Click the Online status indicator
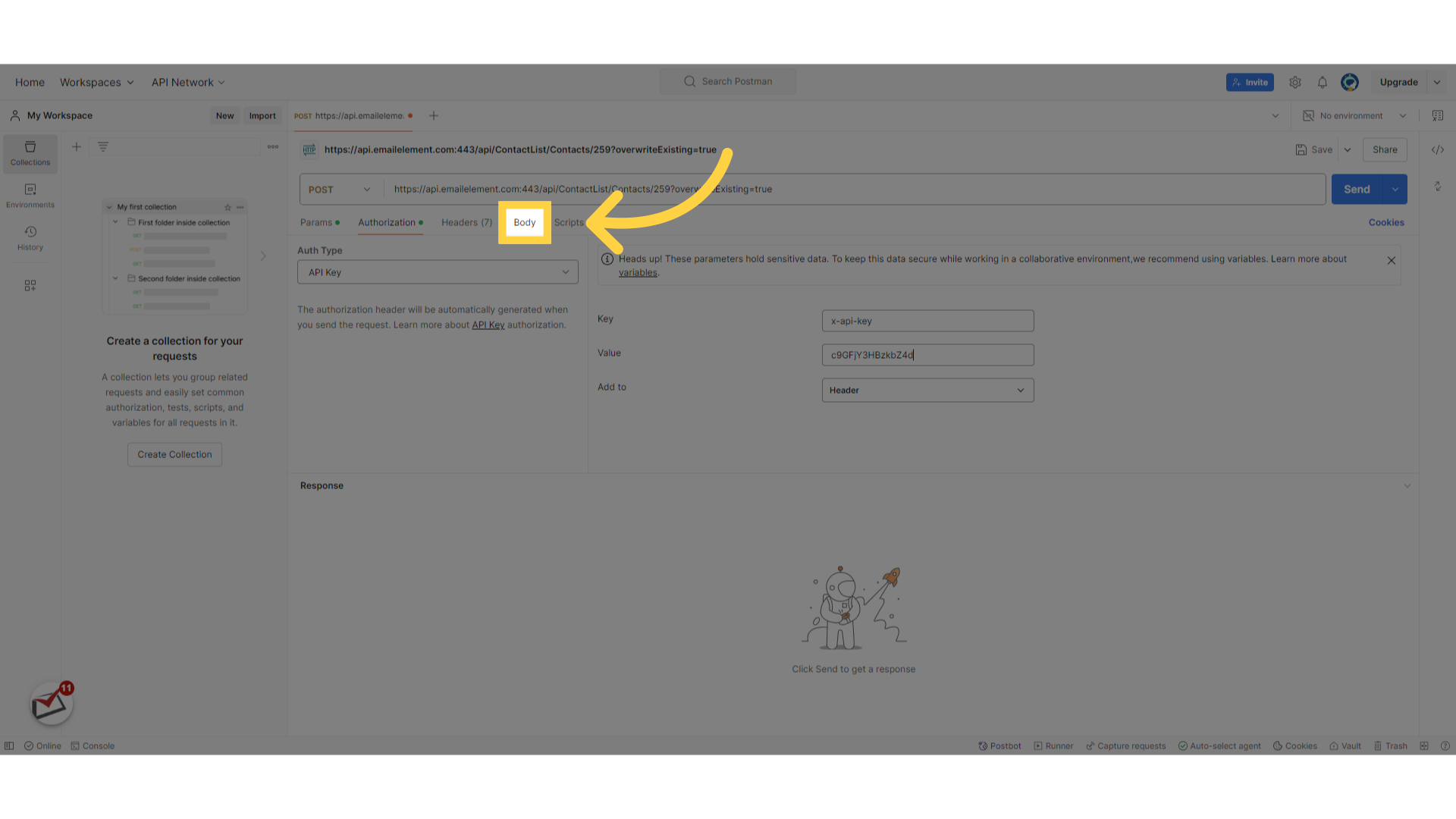Image resolution: width=1456 pixels, height=819 pixels. click(42, 746)
